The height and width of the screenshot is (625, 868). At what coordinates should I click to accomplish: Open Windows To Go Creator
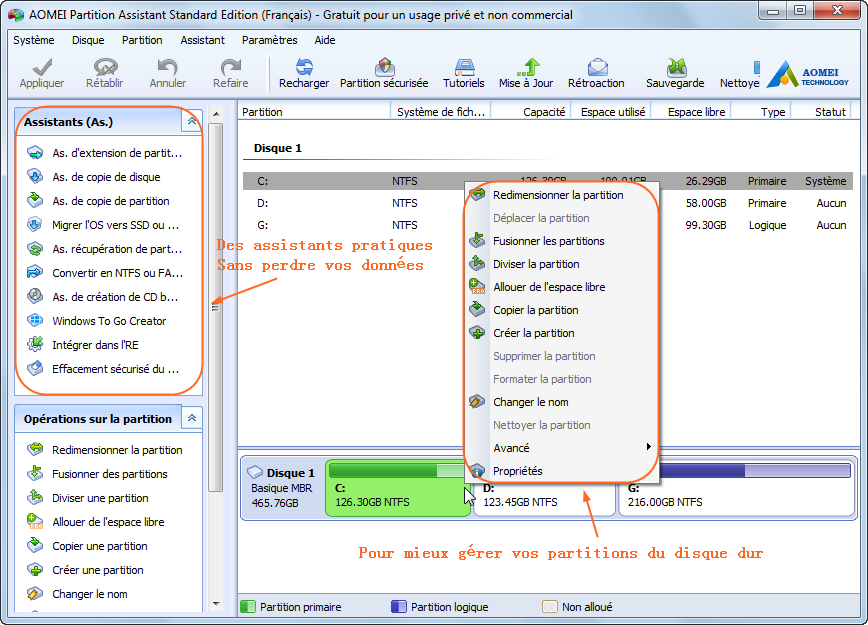point(96,321)
